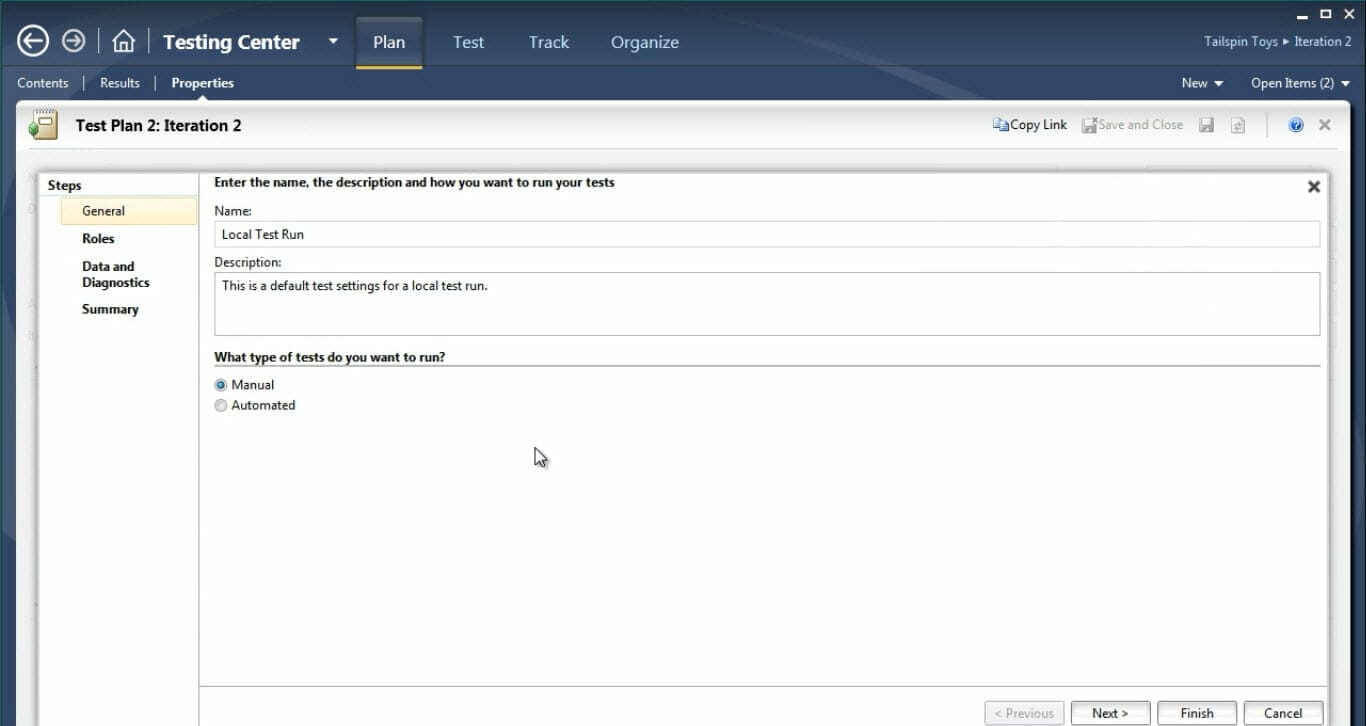The image size is (1366, 726).
Task: Go to the Home icon
Action: (x=123, y=41)
